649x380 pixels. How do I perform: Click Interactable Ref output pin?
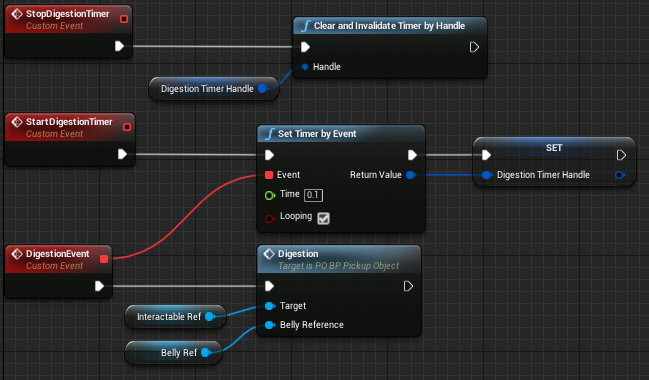point(209,317)
